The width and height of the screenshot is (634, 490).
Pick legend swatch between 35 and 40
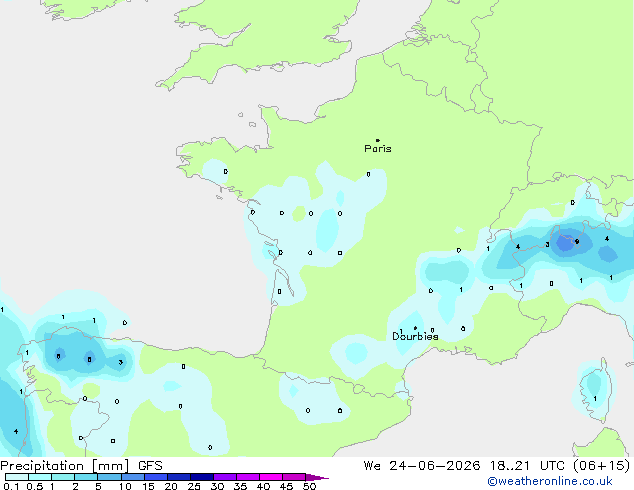click(x=248, y=477)
